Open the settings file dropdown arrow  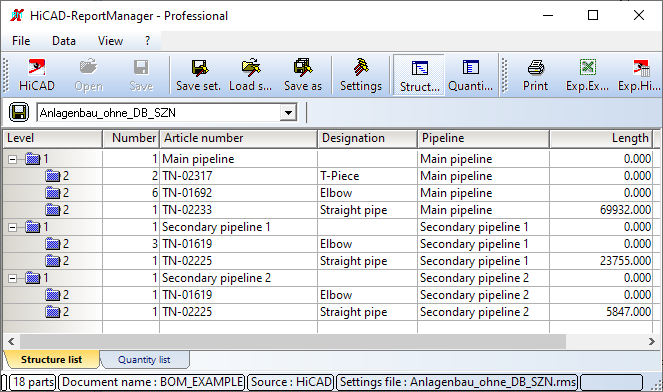(288, 113)
